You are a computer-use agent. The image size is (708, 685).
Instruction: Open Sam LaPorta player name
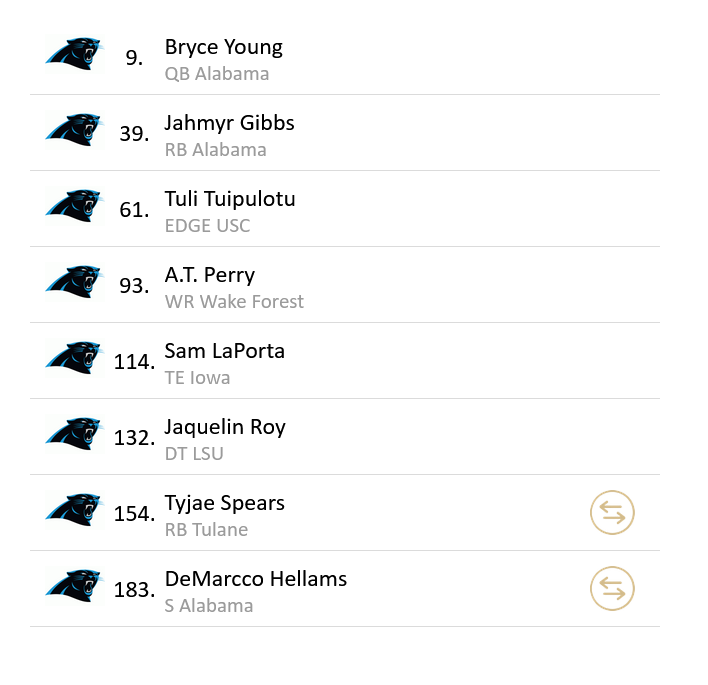[225, 351]
